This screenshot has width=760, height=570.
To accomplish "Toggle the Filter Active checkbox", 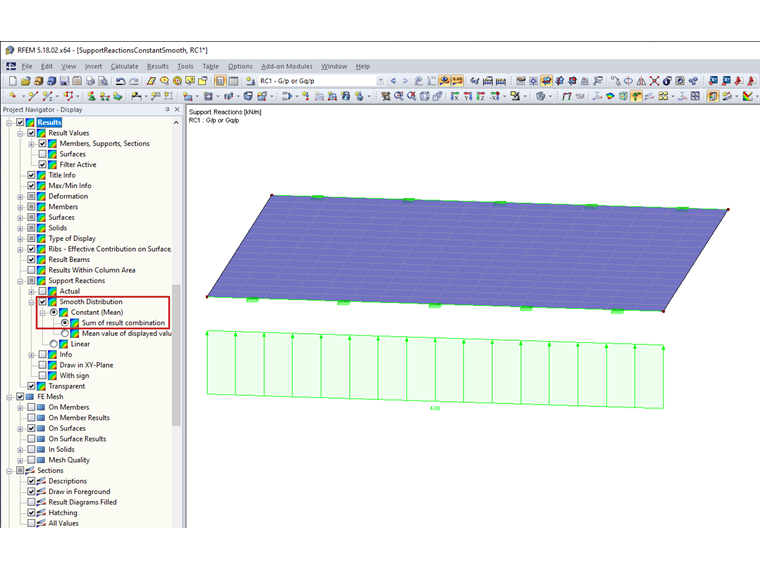I will coord(42,165).
